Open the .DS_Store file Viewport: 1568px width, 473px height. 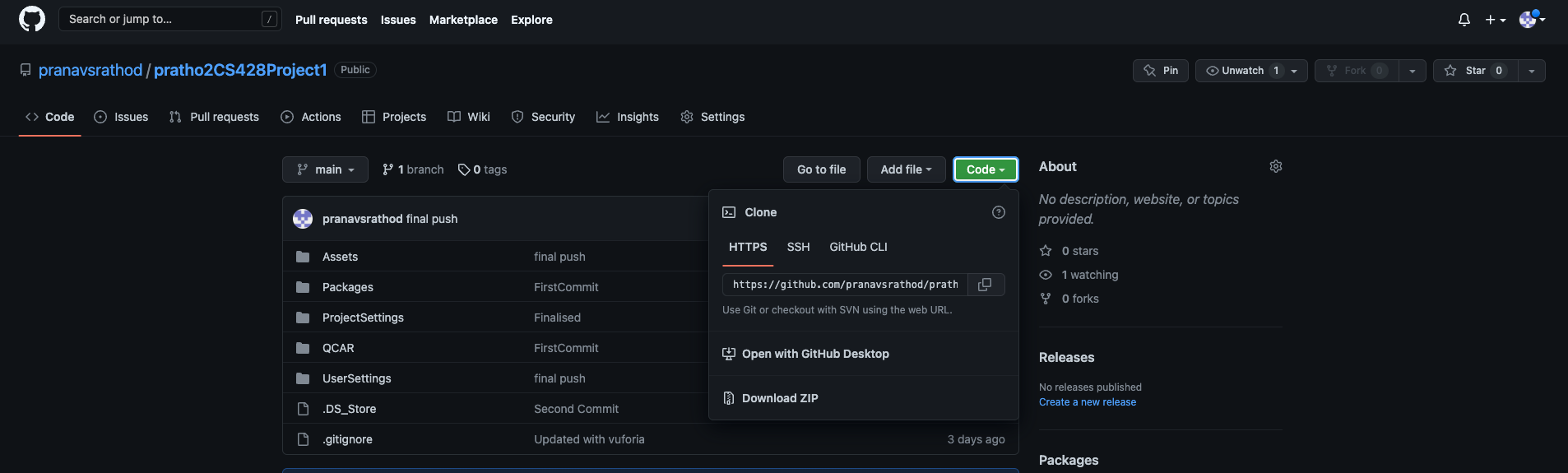[x=349, y=409]
